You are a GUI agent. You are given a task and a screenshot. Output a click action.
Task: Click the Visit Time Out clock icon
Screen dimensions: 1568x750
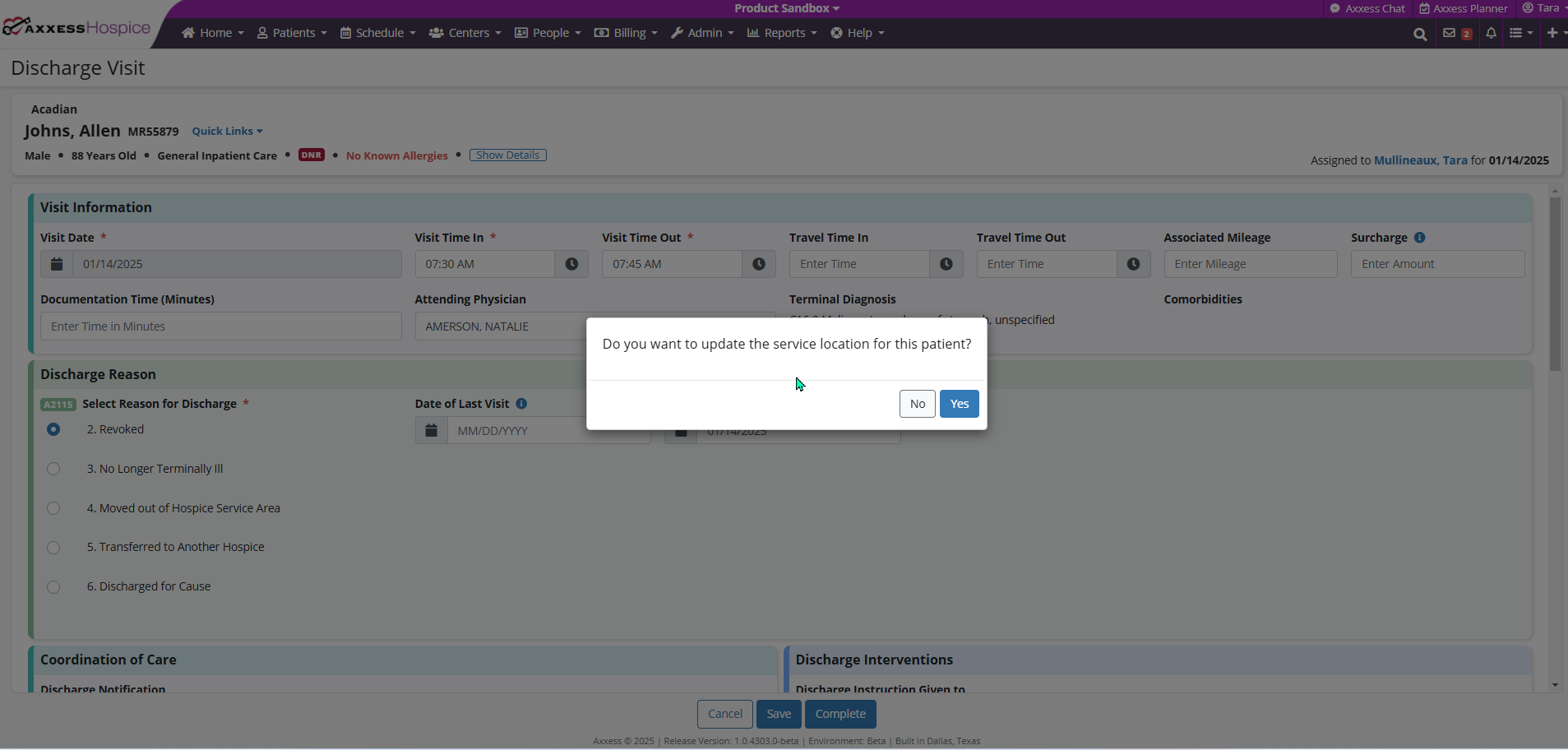(759, 264)
